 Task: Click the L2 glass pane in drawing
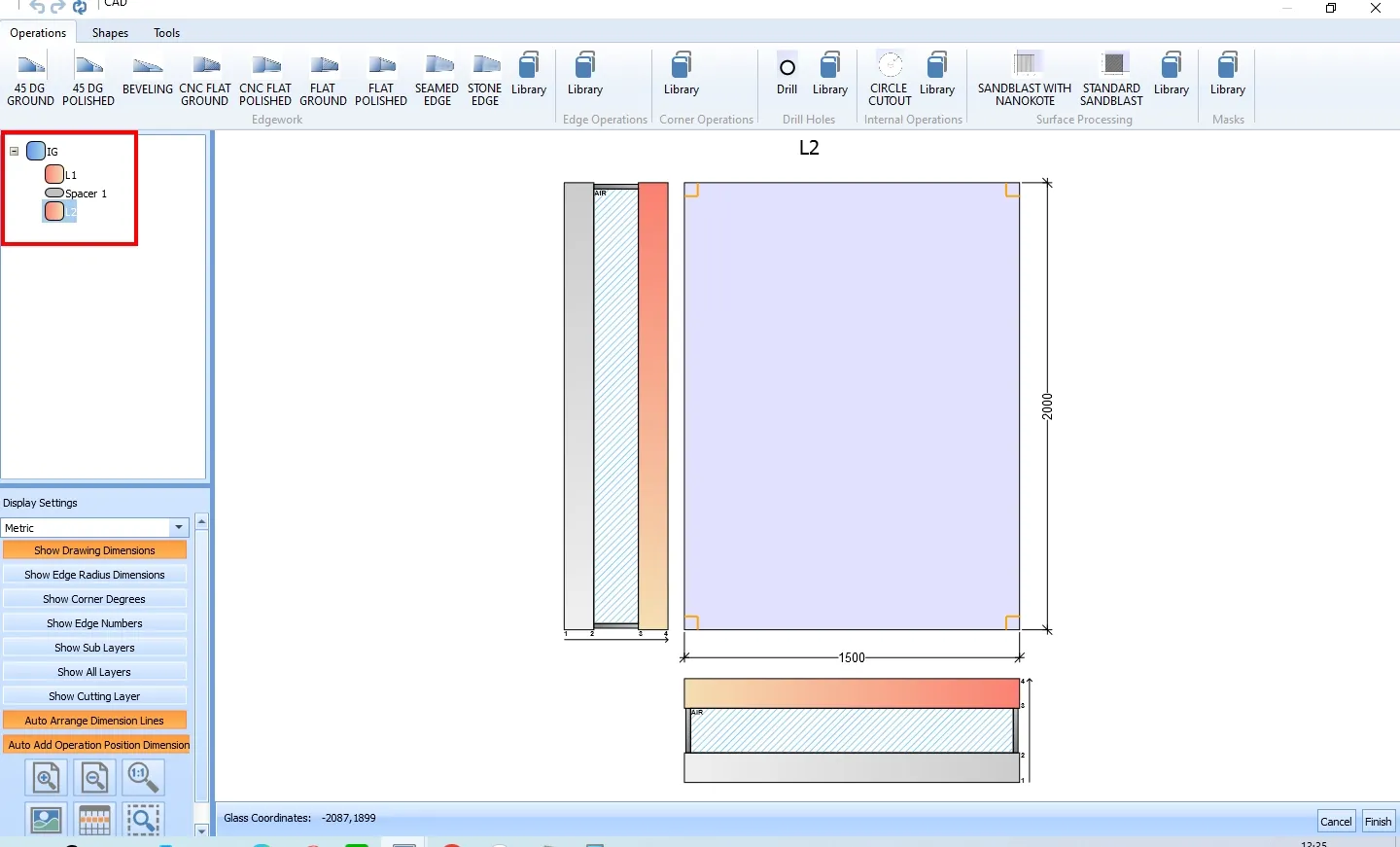(x=852, y=406)
